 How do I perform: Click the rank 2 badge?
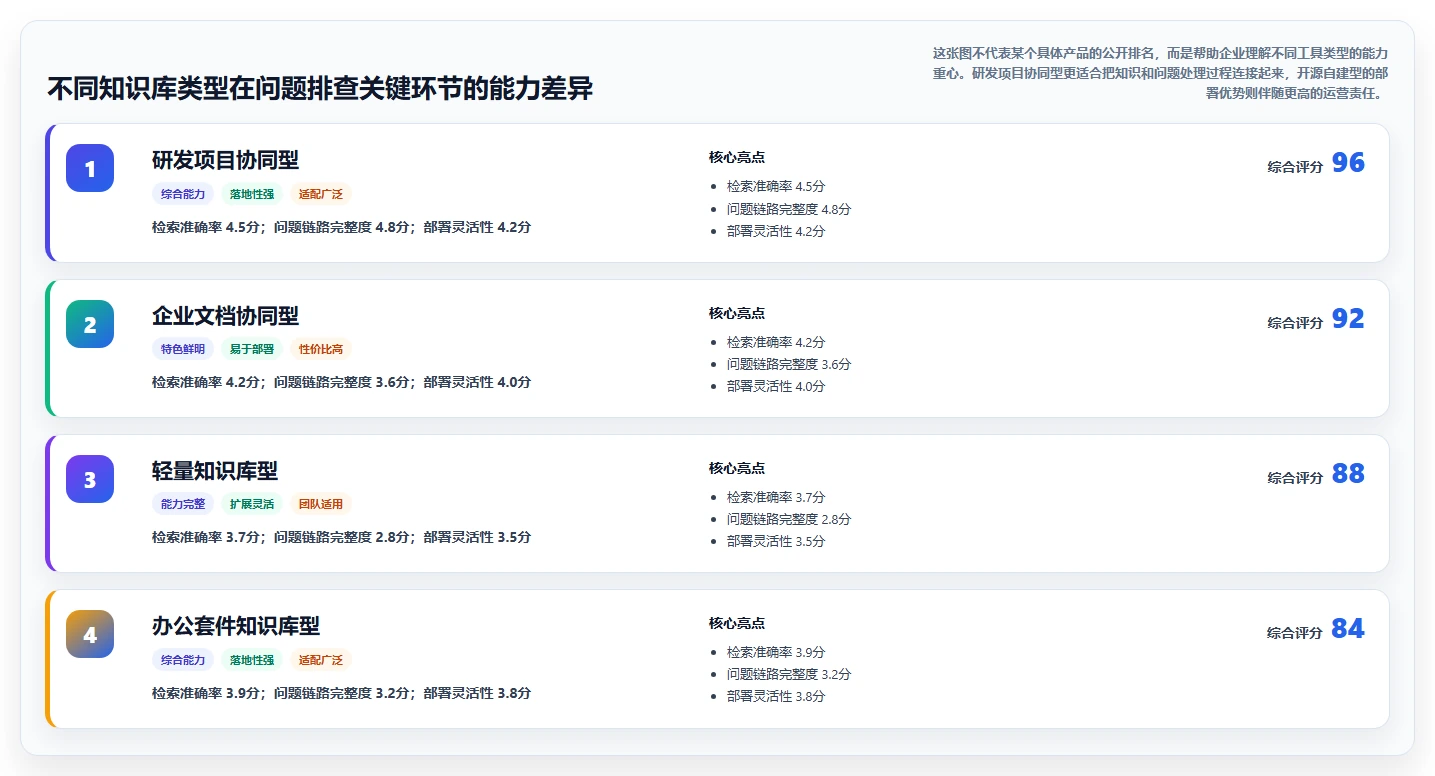(90, 324)
